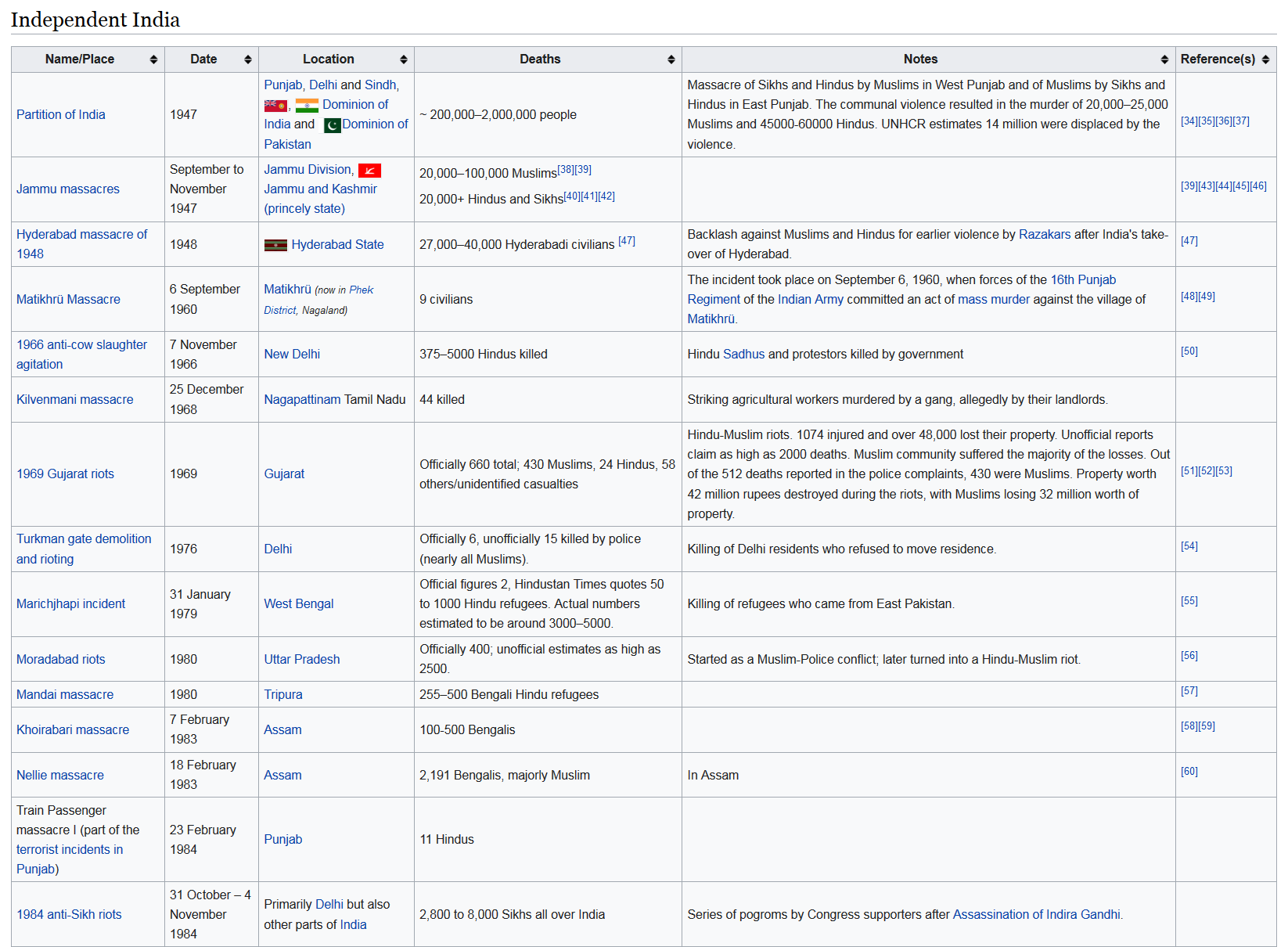Click the '25 December 1968' date cell
This screenshot has height=947, width=1288.
pos(211,400)
